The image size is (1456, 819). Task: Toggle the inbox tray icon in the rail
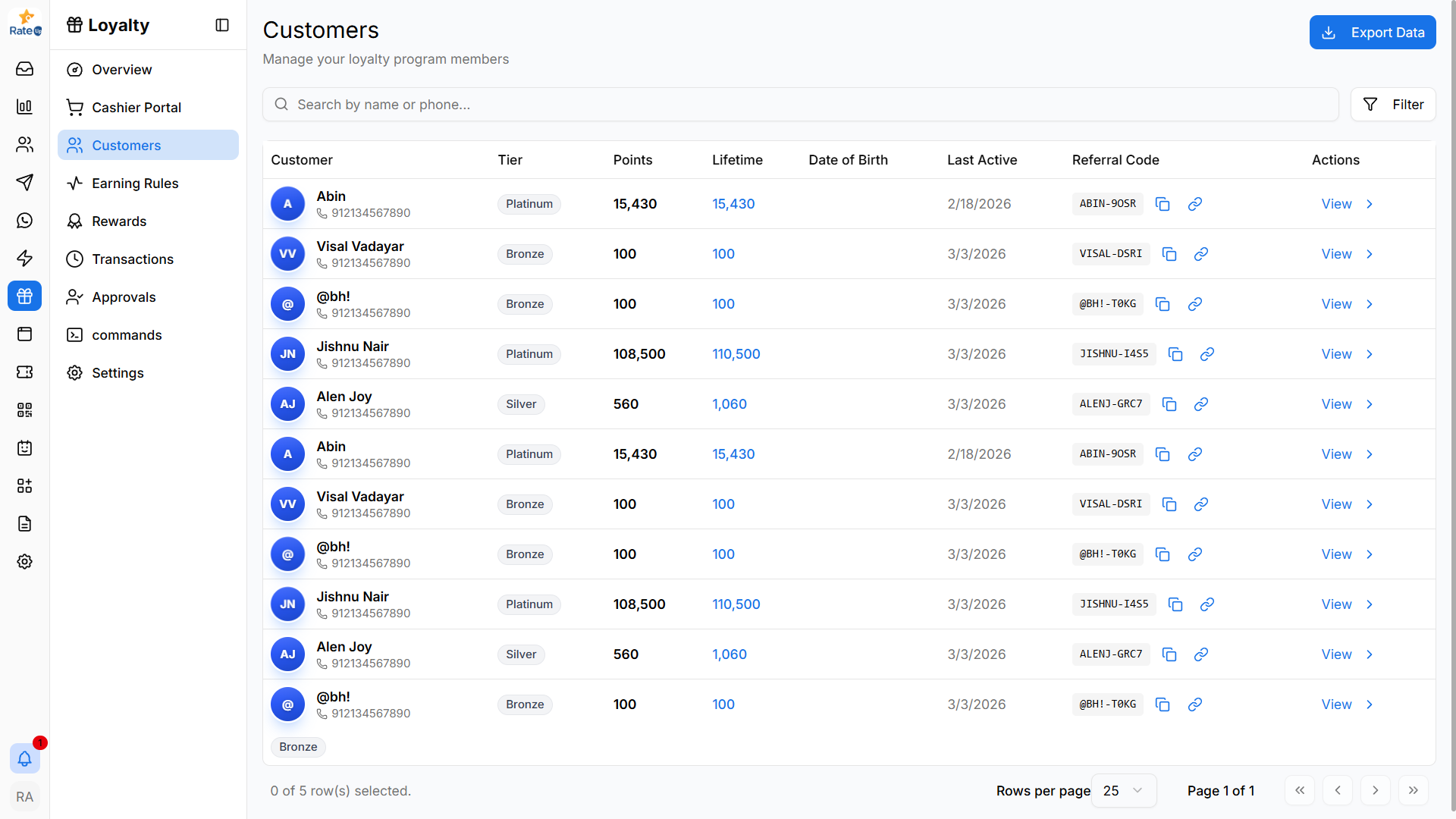click(x=24, y=69)
